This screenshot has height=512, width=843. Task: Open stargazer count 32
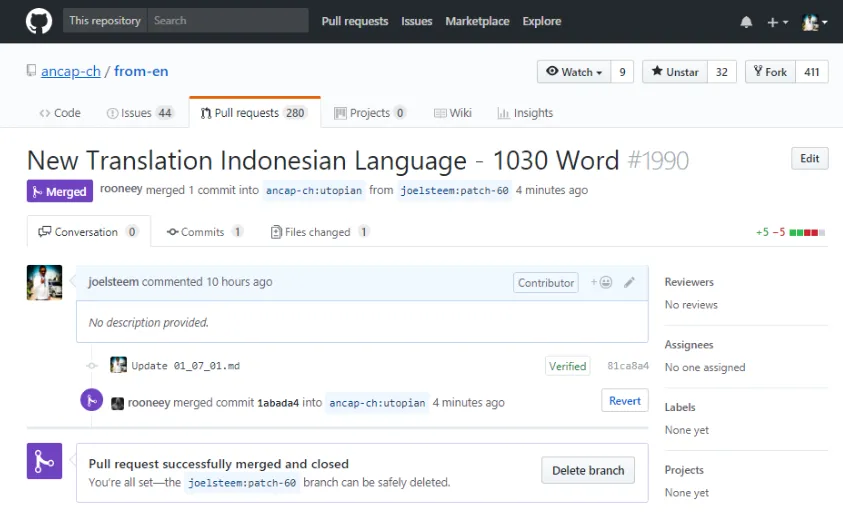click(x=721, y=72)
